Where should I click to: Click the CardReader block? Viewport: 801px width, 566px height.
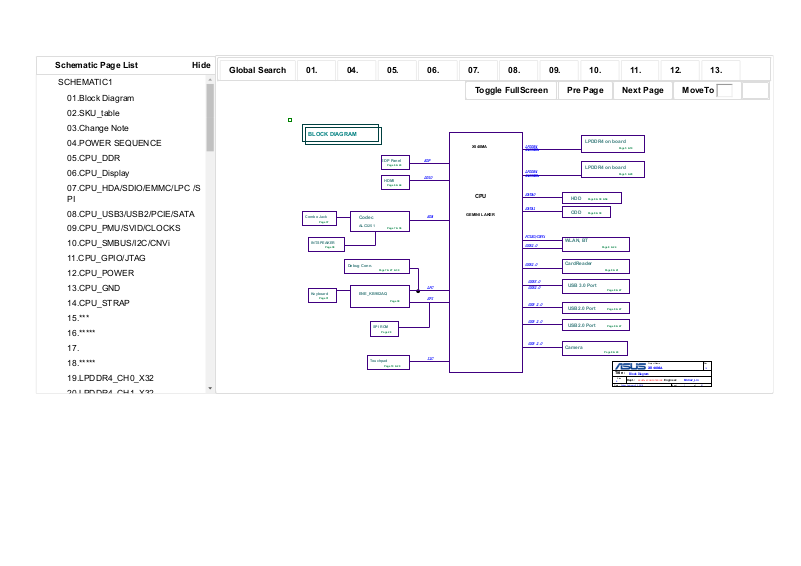(596, 266)
